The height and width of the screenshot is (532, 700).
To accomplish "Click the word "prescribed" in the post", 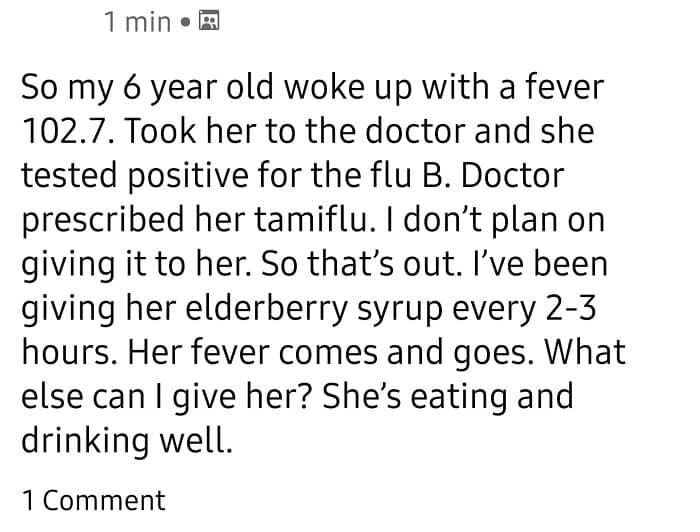I will (x=103, y=222).
